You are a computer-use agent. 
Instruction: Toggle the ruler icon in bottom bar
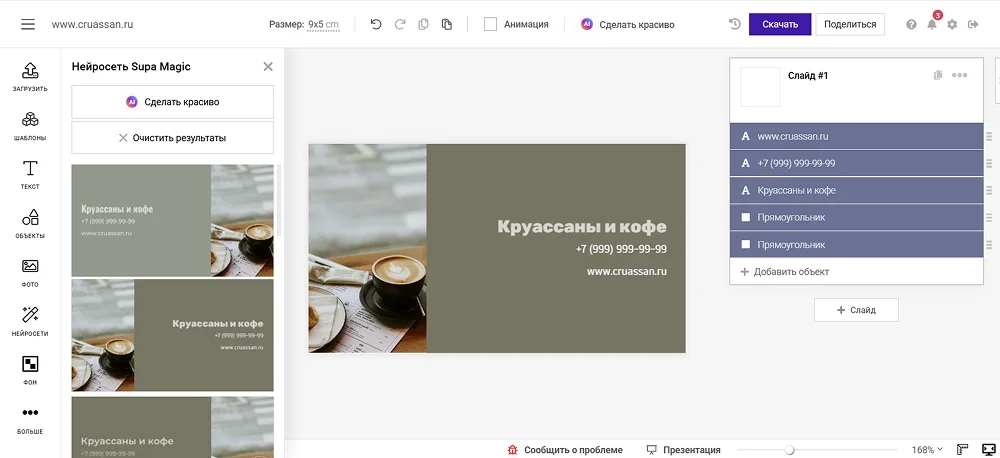point(963,450)
